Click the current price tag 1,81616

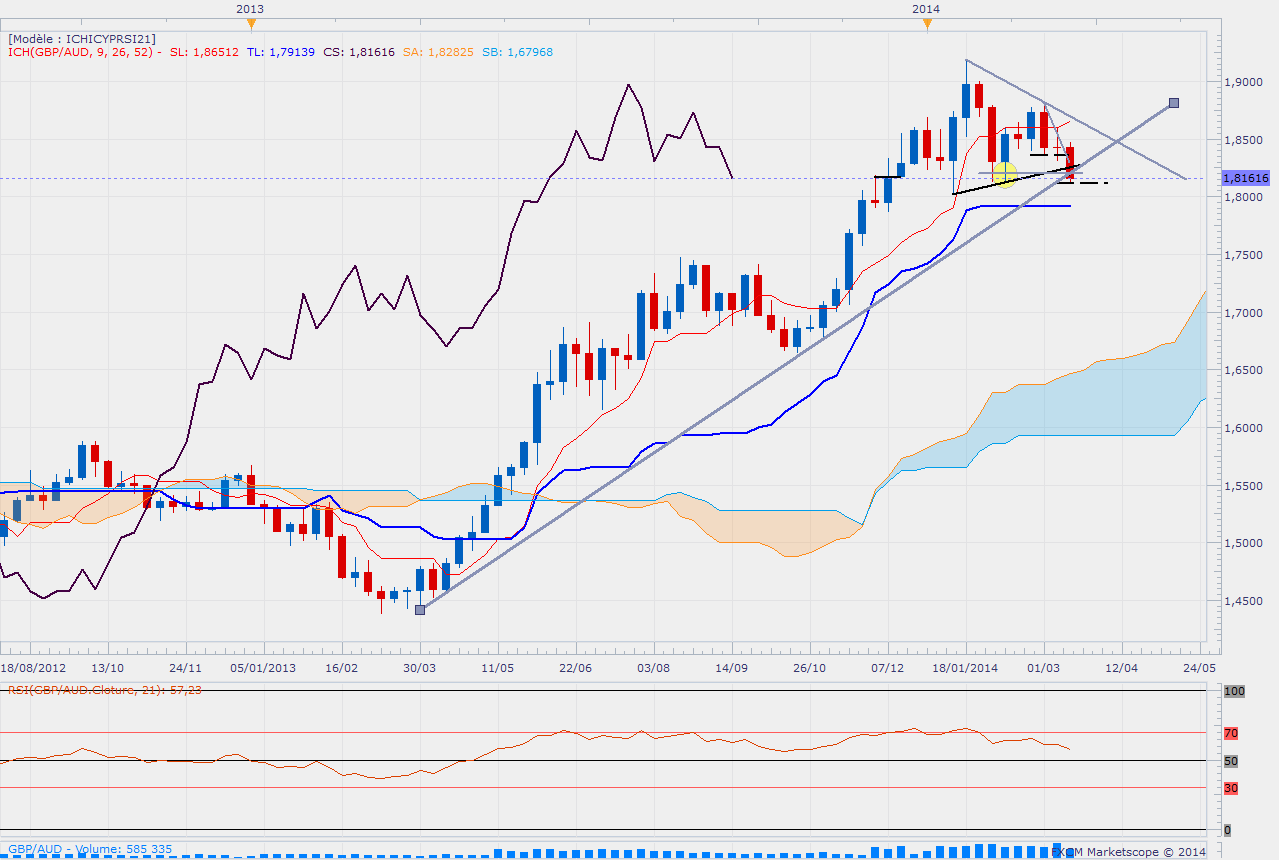click(1245, 178)
